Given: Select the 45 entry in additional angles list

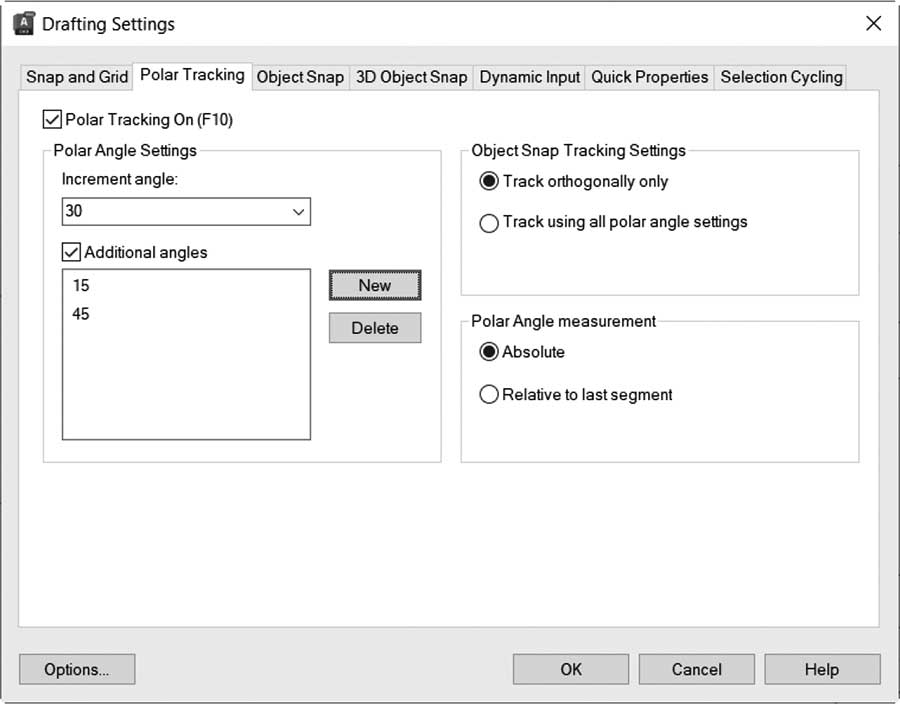Looking at the screenshot, I should (x=81, y=314).
